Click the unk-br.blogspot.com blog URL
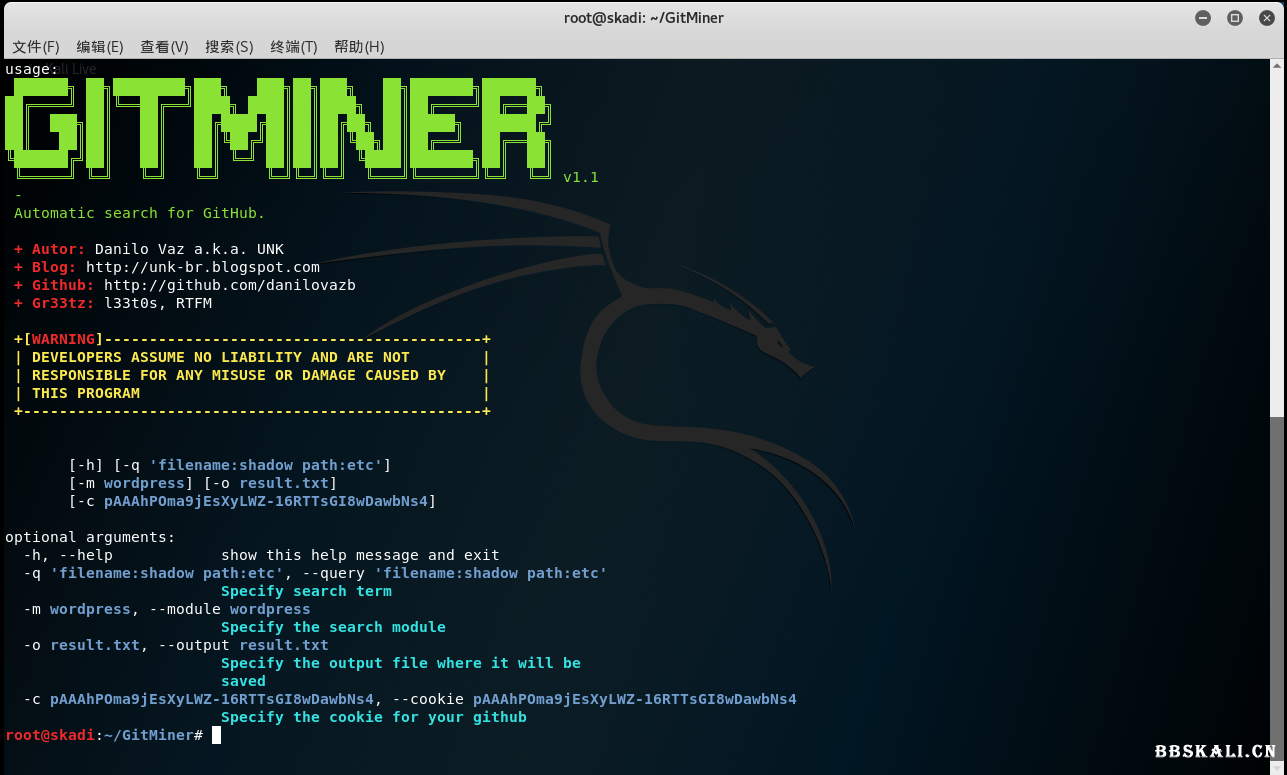 [202, 267]
